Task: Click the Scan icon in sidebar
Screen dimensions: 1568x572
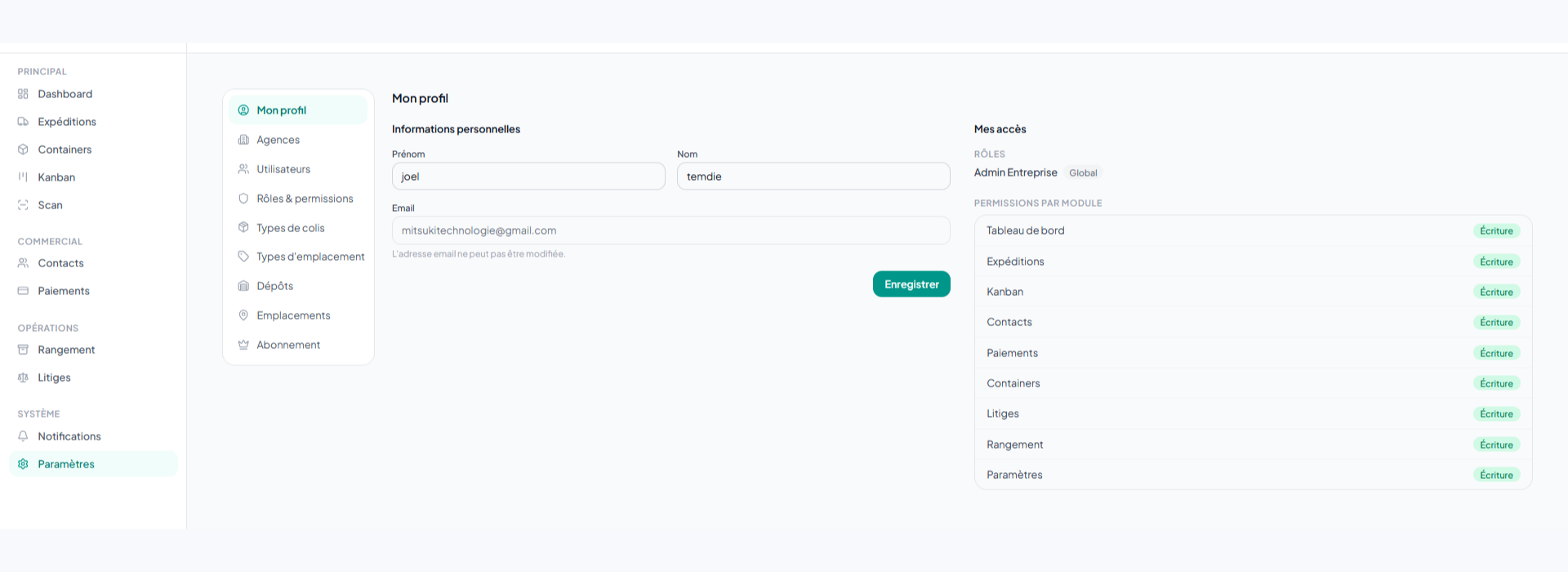Action: click(x=23, y=205)
